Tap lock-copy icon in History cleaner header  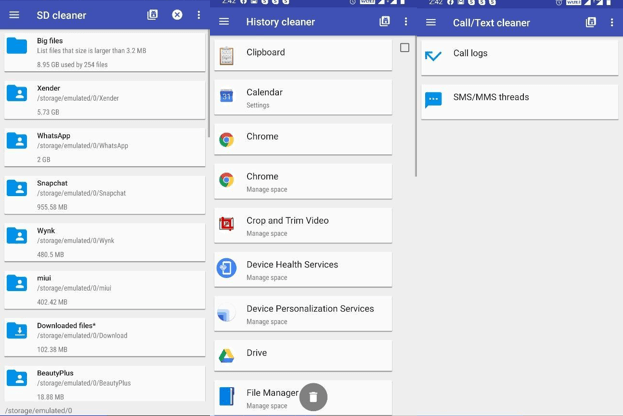click(x=385, y=21)
